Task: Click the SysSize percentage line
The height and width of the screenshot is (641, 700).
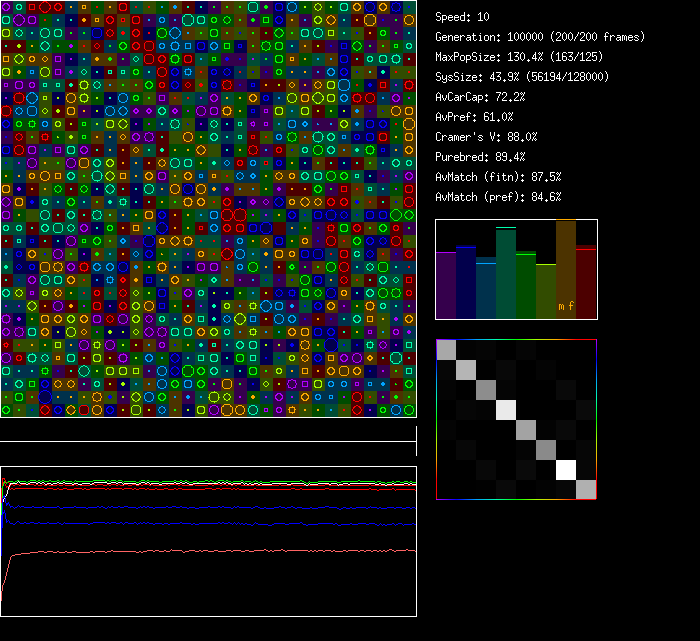Action: coord(522,77)
